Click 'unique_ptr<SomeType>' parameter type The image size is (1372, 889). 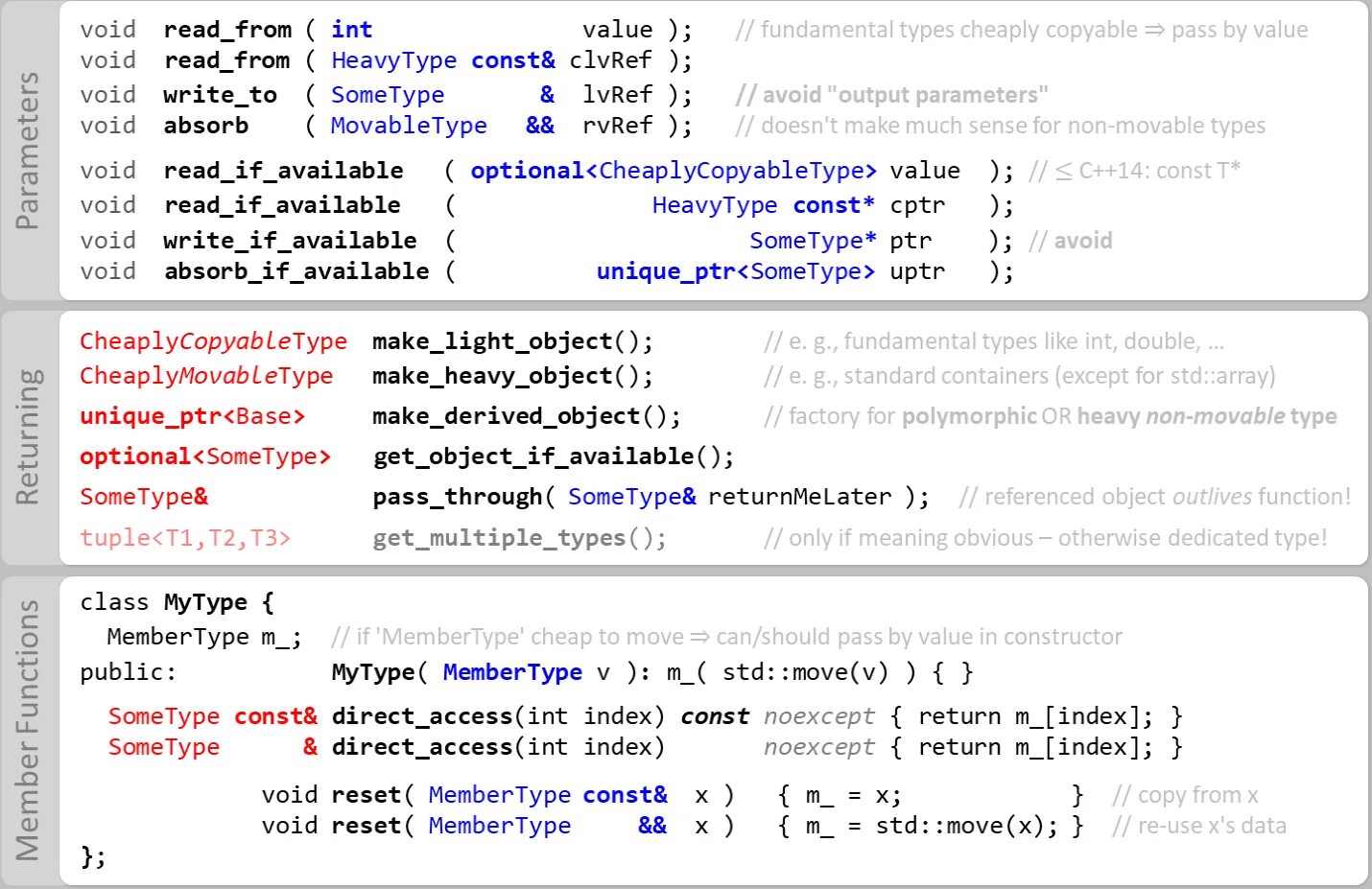(x=736, y=271)
